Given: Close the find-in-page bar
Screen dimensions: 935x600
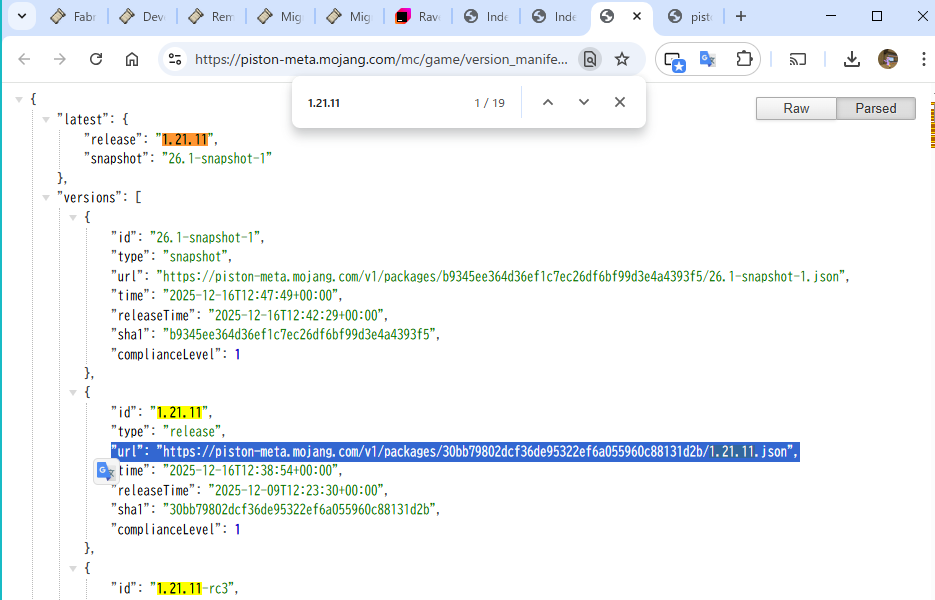Looking at the screenshot, I should click(620, 102).
